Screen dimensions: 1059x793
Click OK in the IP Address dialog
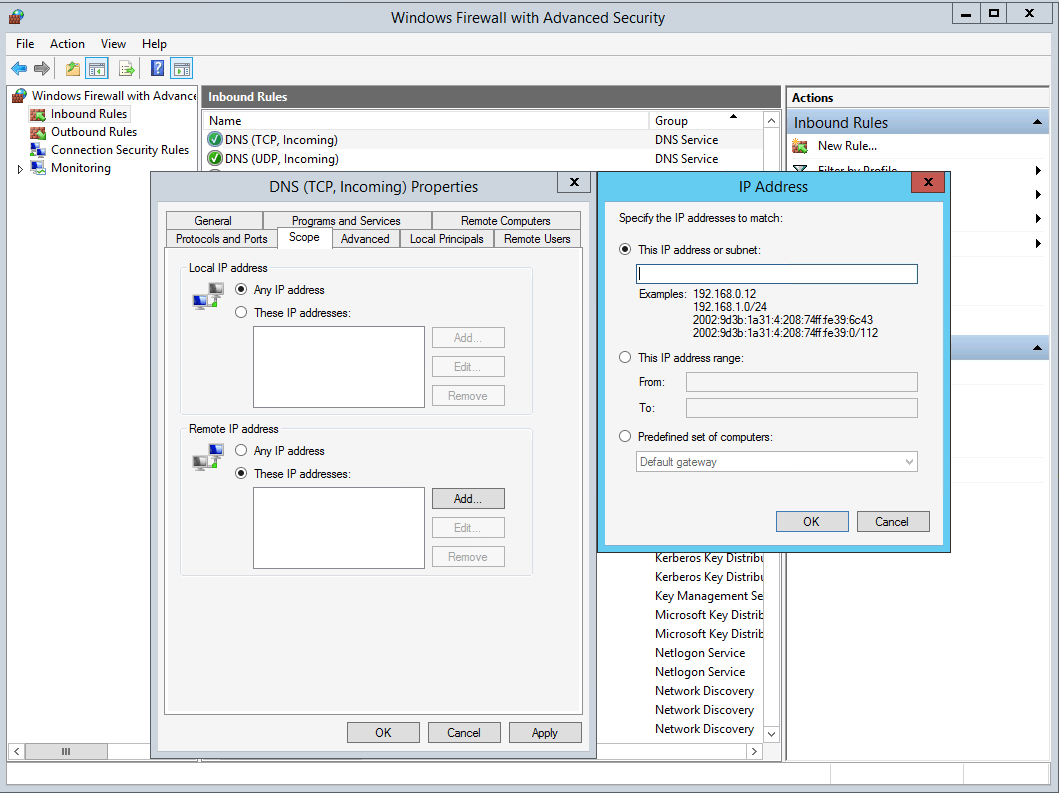point(812,521)
